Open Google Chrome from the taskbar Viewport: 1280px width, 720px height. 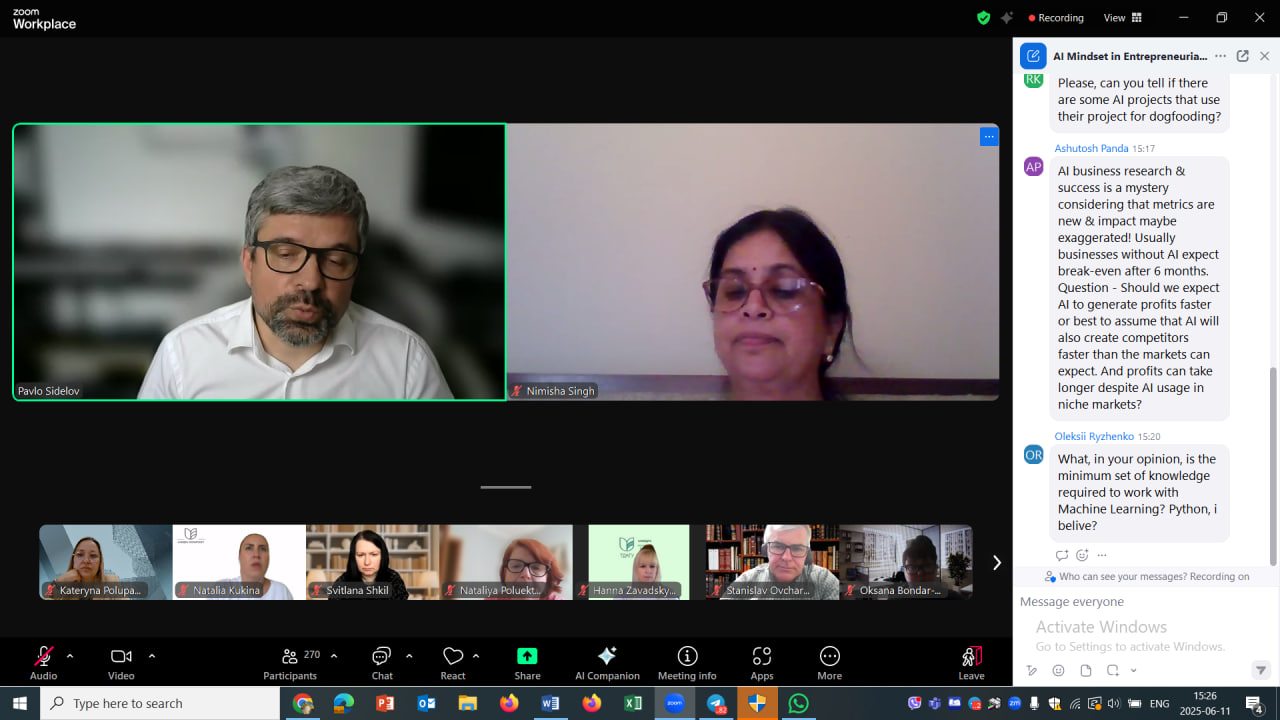302,703
